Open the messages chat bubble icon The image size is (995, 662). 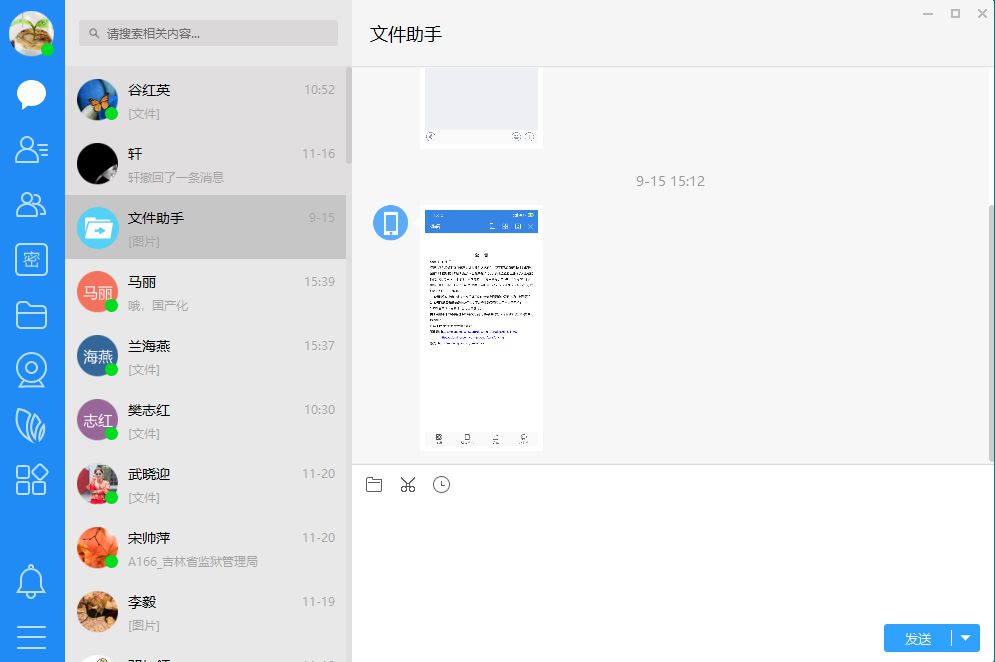(32, 95)
